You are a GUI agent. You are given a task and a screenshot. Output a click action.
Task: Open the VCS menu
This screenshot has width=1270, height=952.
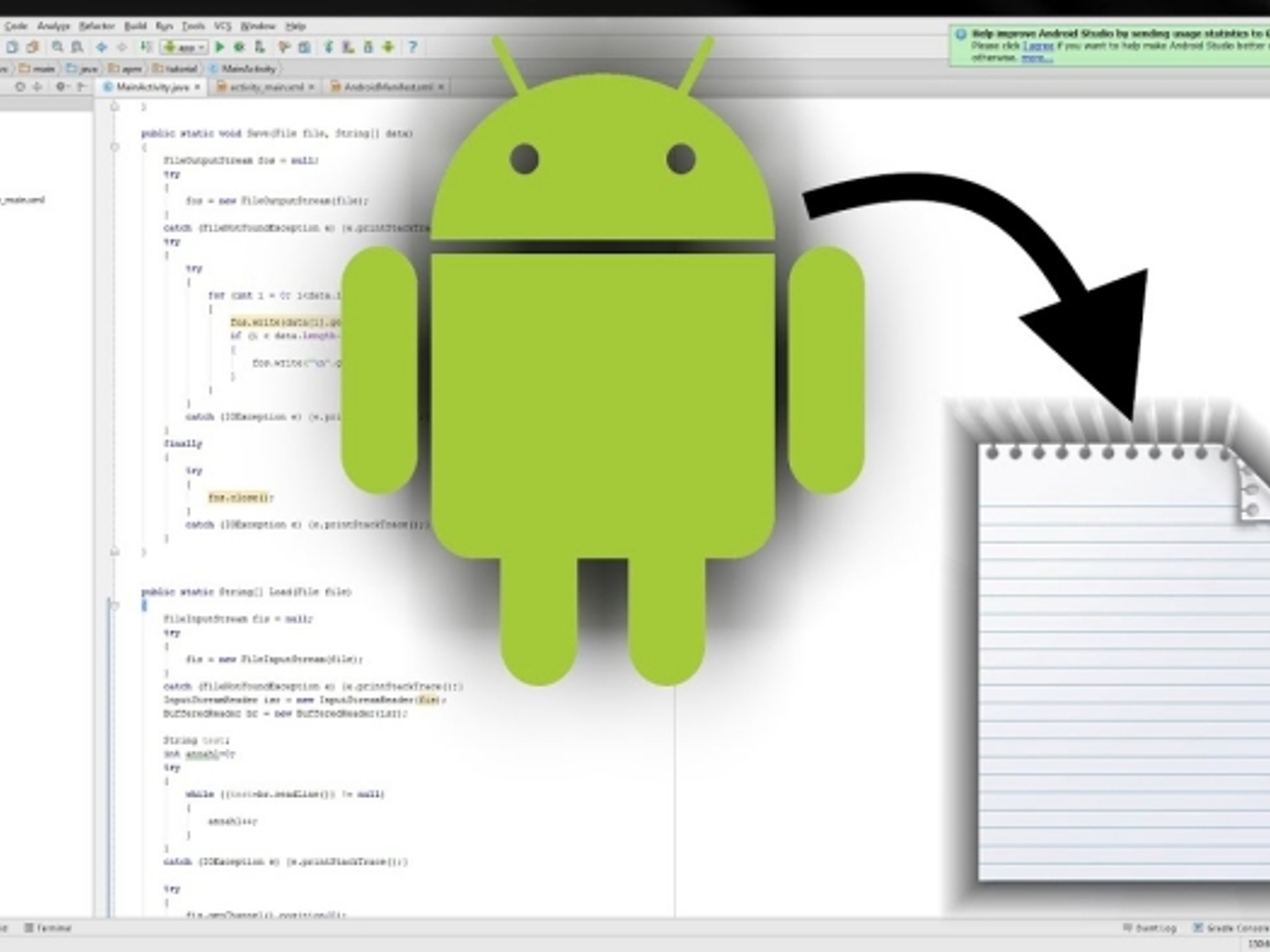pyautogui.click(x=222, y=26)
